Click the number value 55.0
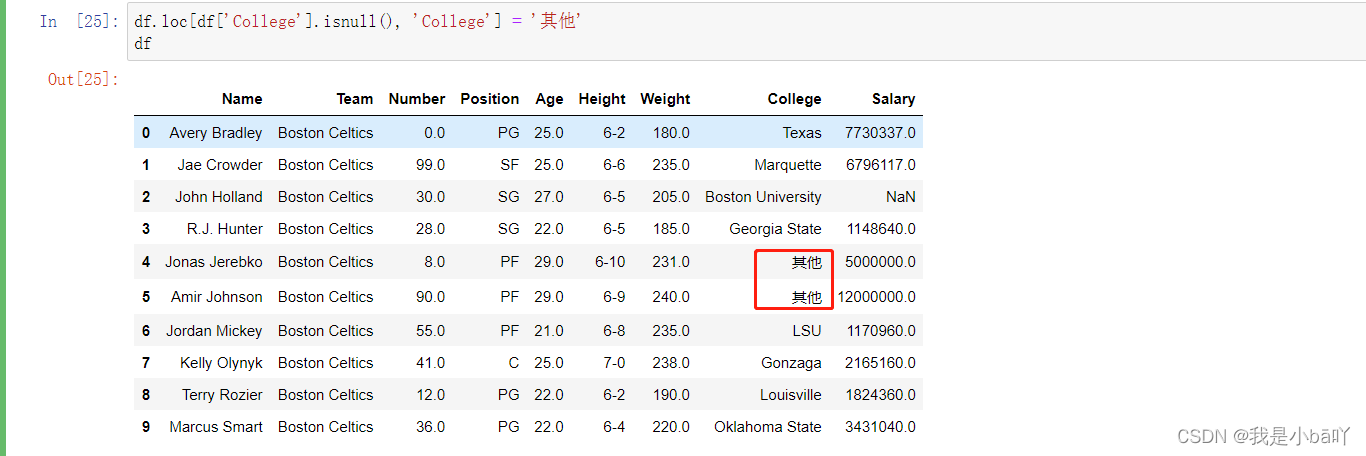Screen dimensions: 1366x456 (x=430, y=331)
